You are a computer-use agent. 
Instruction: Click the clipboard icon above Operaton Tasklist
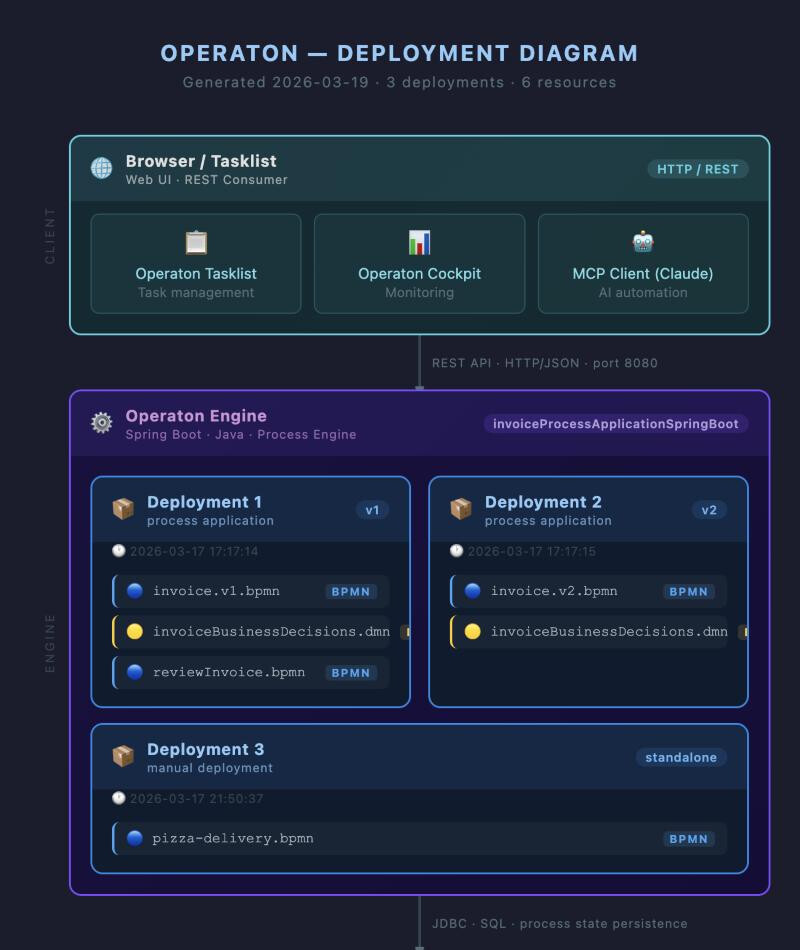click(196, 243)
